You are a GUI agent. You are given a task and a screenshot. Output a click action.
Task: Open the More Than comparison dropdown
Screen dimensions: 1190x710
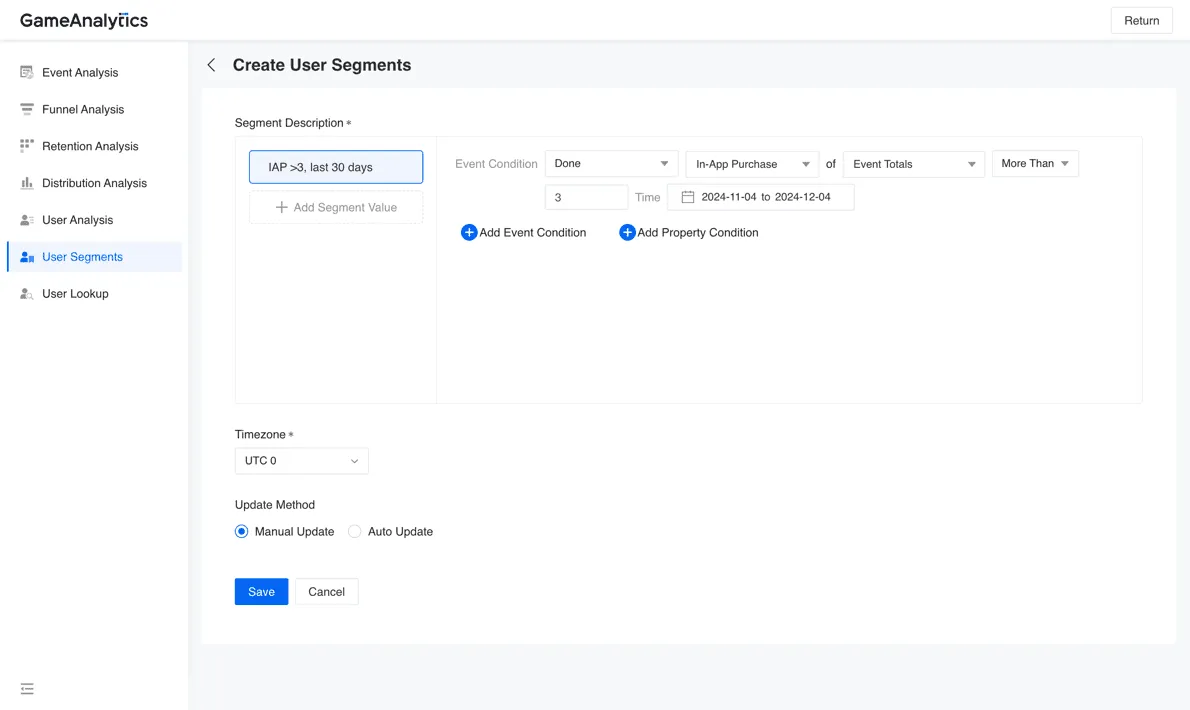(1035, 164)
